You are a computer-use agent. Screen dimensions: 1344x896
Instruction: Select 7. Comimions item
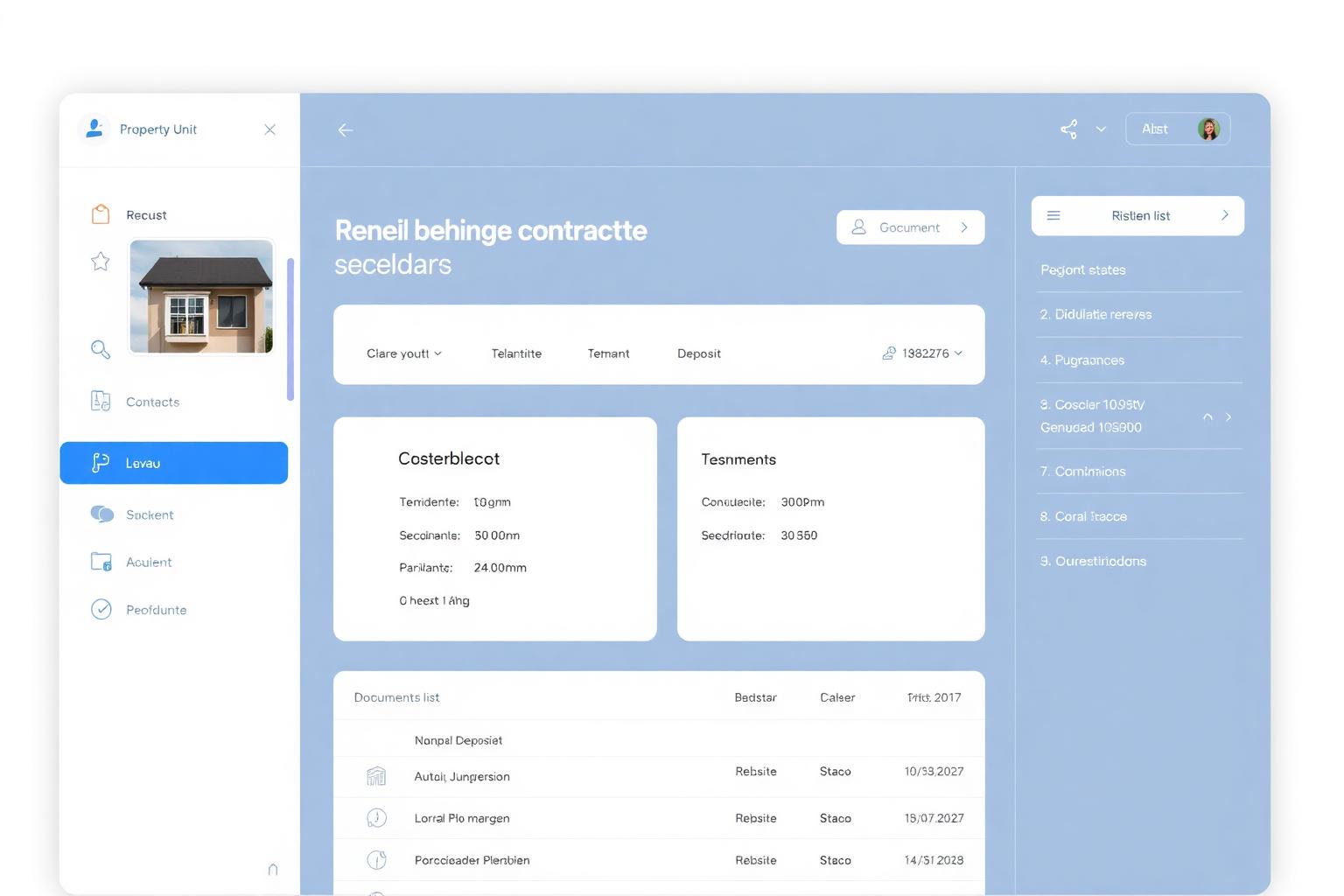point(1082,471)
